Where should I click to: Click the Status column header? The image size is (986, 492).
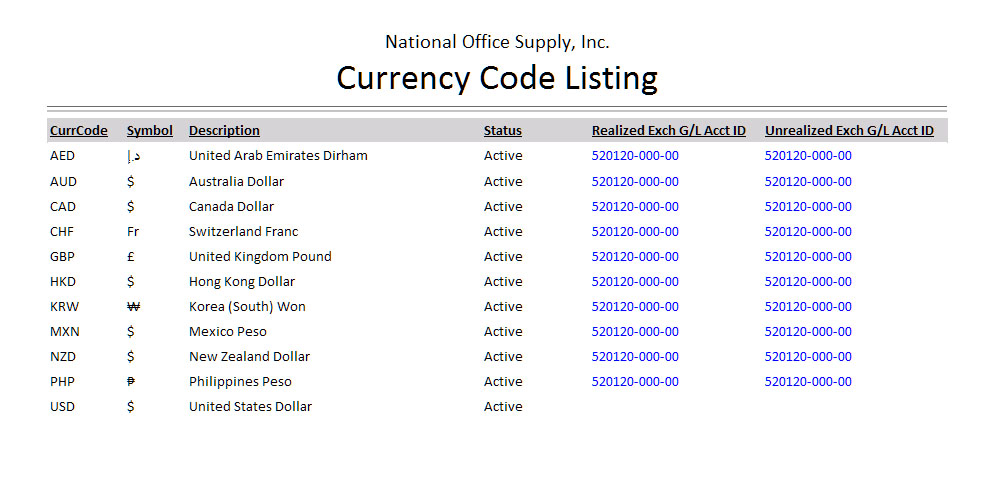[x=502, y=131]
